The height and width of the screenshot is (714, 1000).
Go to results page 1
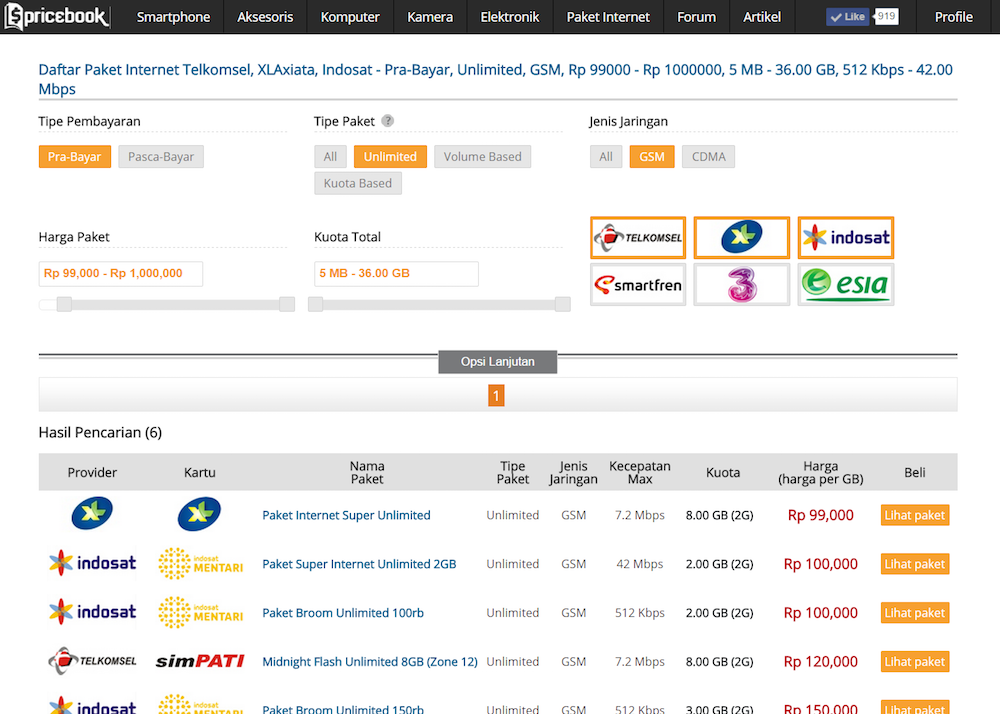coord(496,395)
